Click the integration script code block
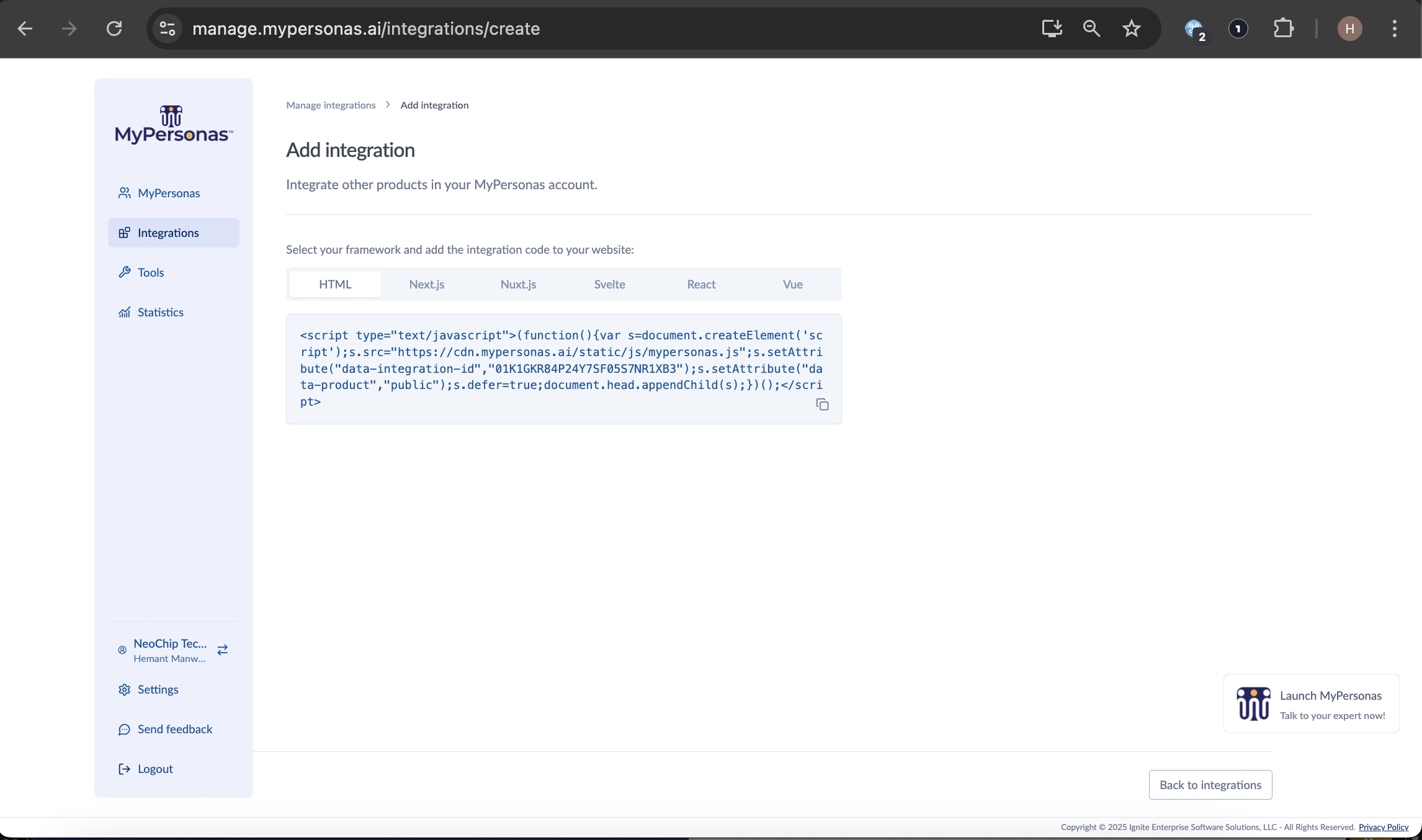The image size is (1422, 840). click(x=563, y=369)
